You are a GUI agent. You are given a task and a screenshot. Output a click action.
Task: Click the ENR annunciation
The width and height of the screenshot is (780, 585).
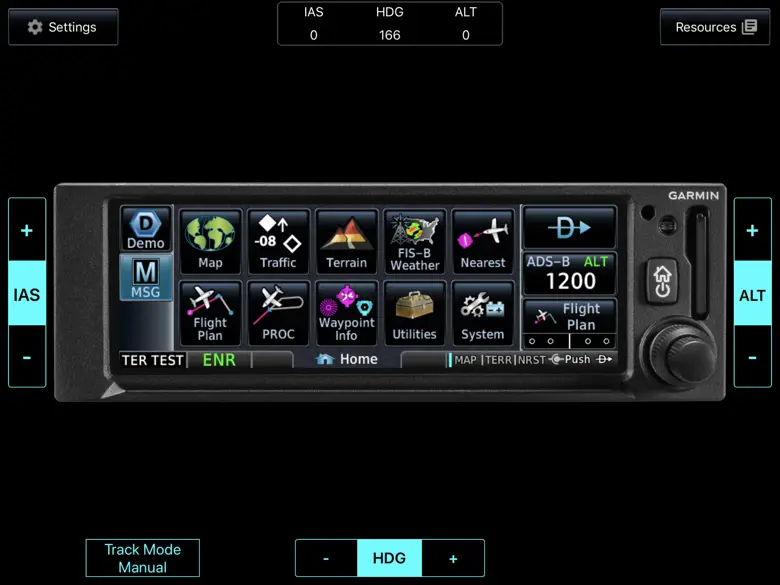219,360
